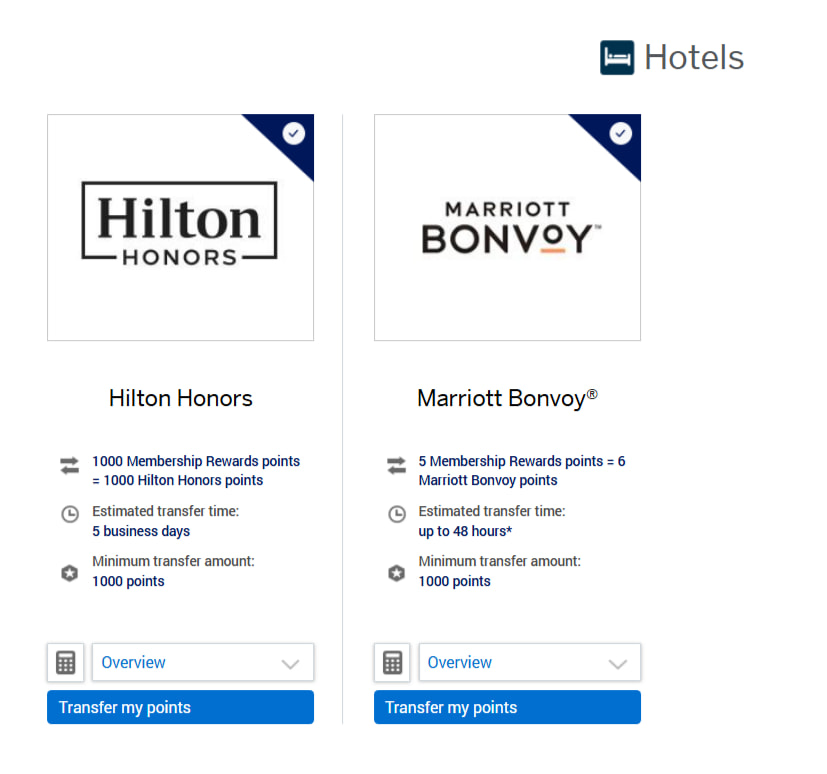The image size is (827, 774).
Task: Expand the Marriott Bonvoy Overview dropdown
Action: pyautogui.click(x=529, y=662)
